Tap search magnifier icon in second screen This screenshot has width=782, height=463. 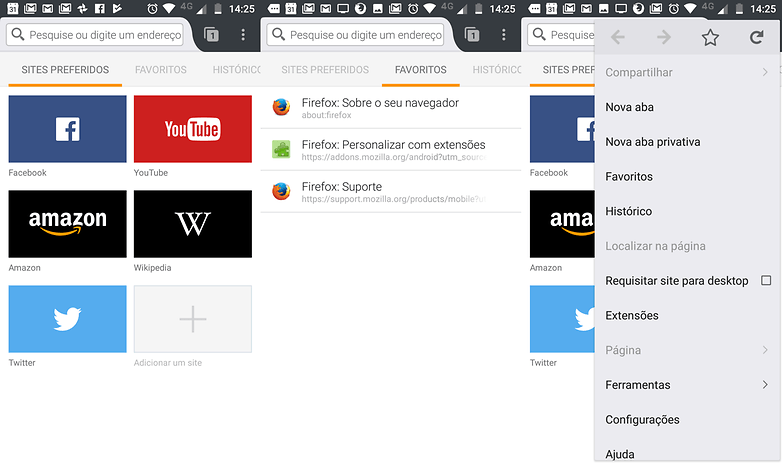(279, 34)
